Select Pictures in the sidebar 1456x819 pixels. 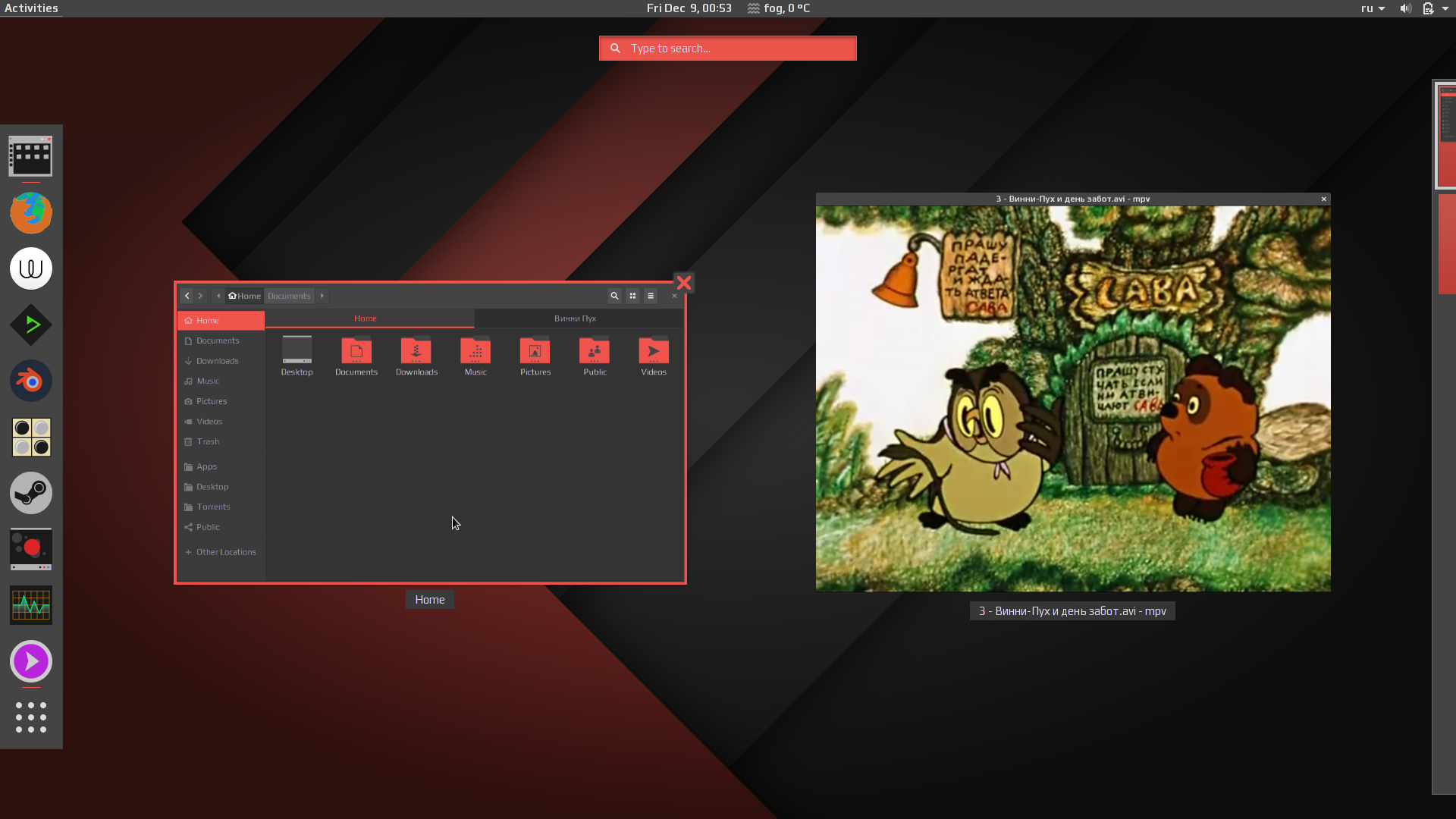[221, 401]
